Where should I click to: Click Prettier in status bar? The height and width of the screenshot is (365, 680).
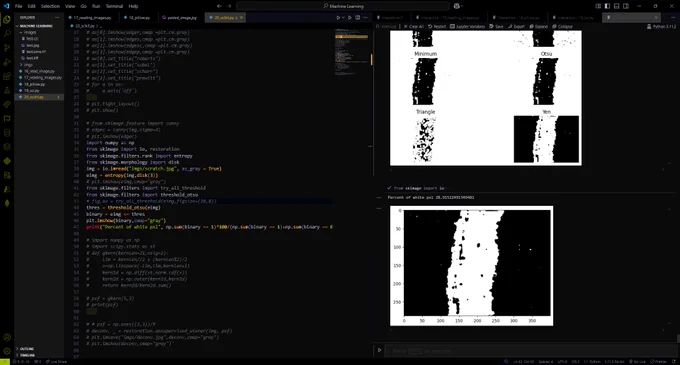659,362
